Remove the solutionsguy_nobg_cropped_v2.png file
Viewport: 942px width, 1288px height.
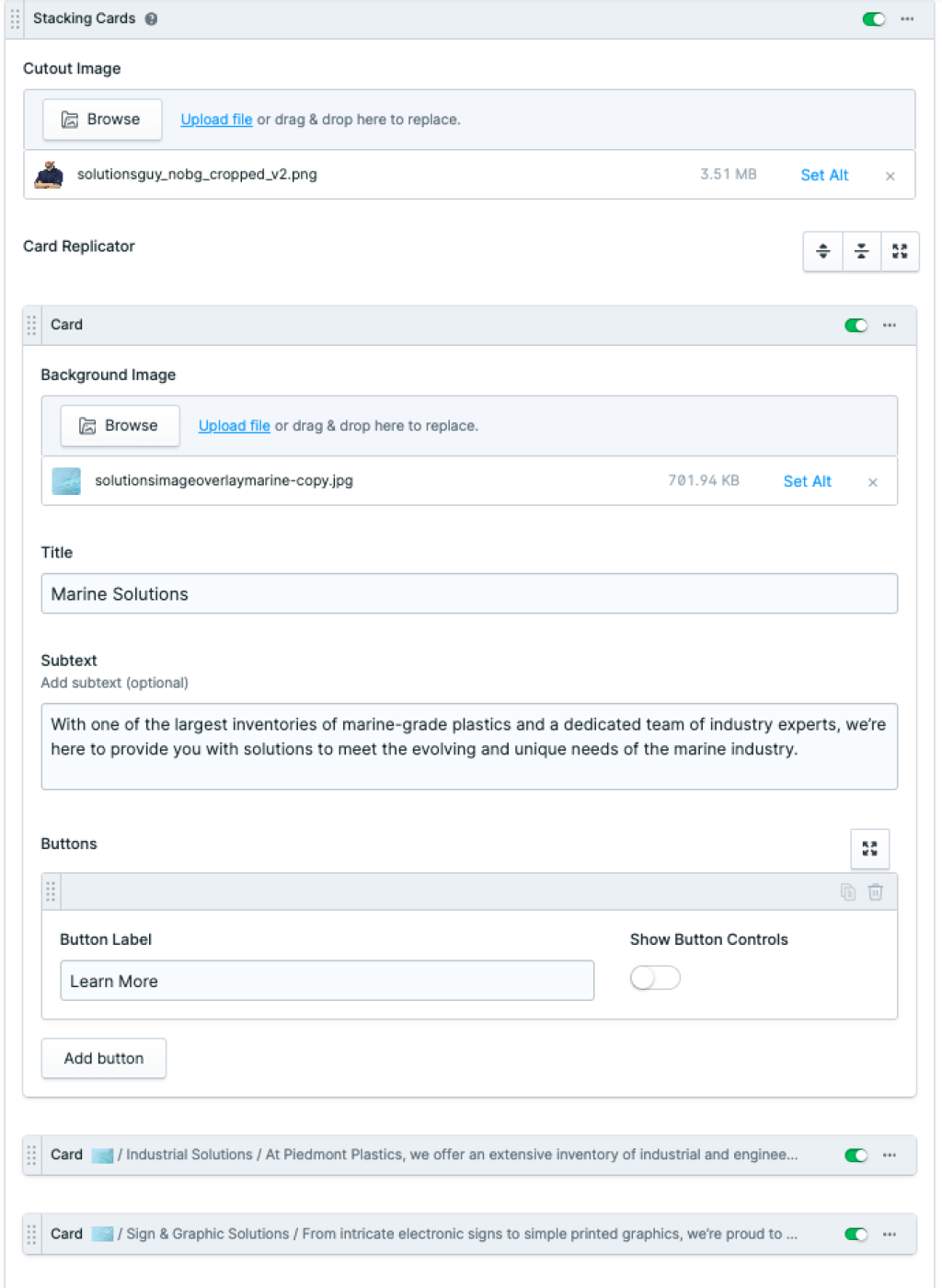890,176
